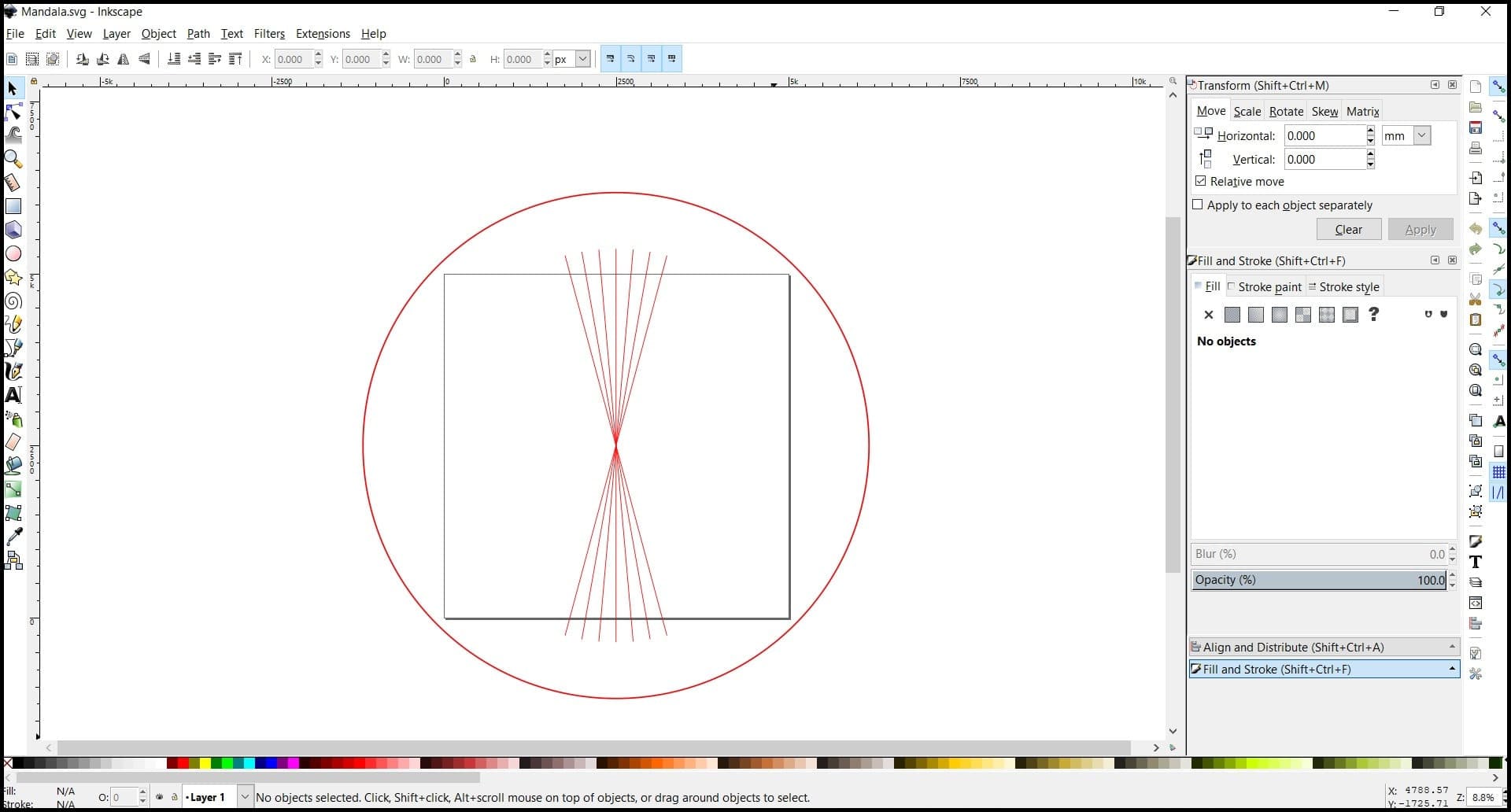
Task: Activate the Spray objects tool
Action: [13, 419]
